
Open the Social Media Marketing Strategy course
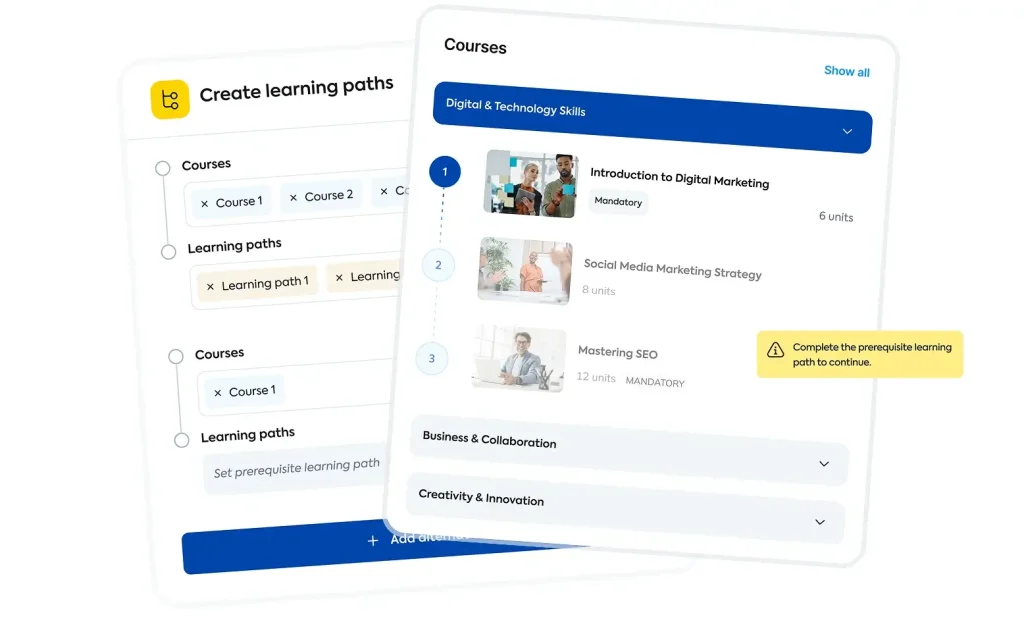tap(673, 268)
